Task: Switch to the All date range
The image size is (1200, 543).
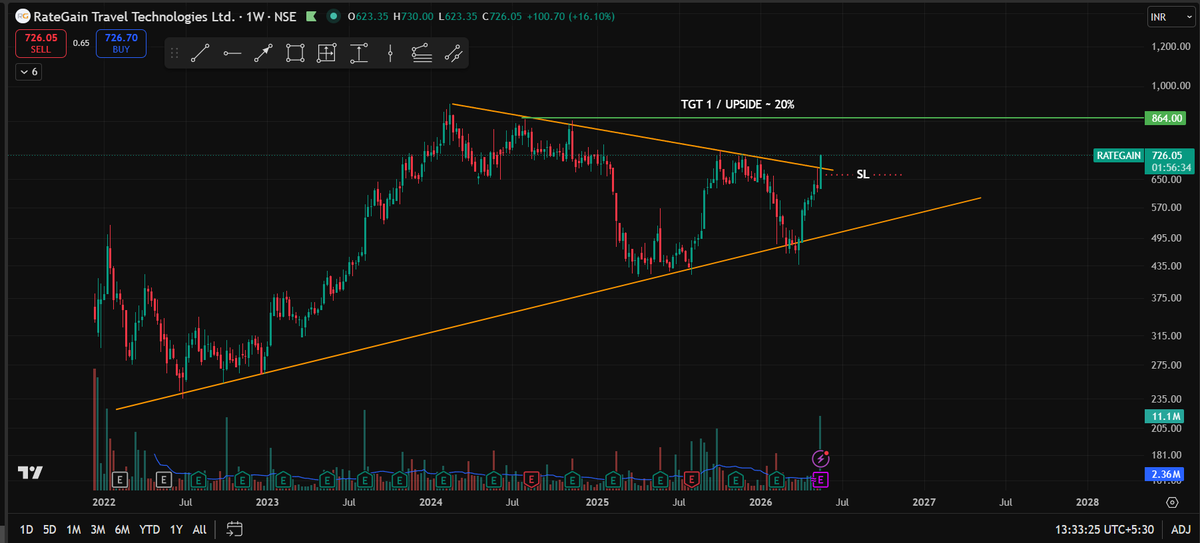Action: (x=200, y=528)
